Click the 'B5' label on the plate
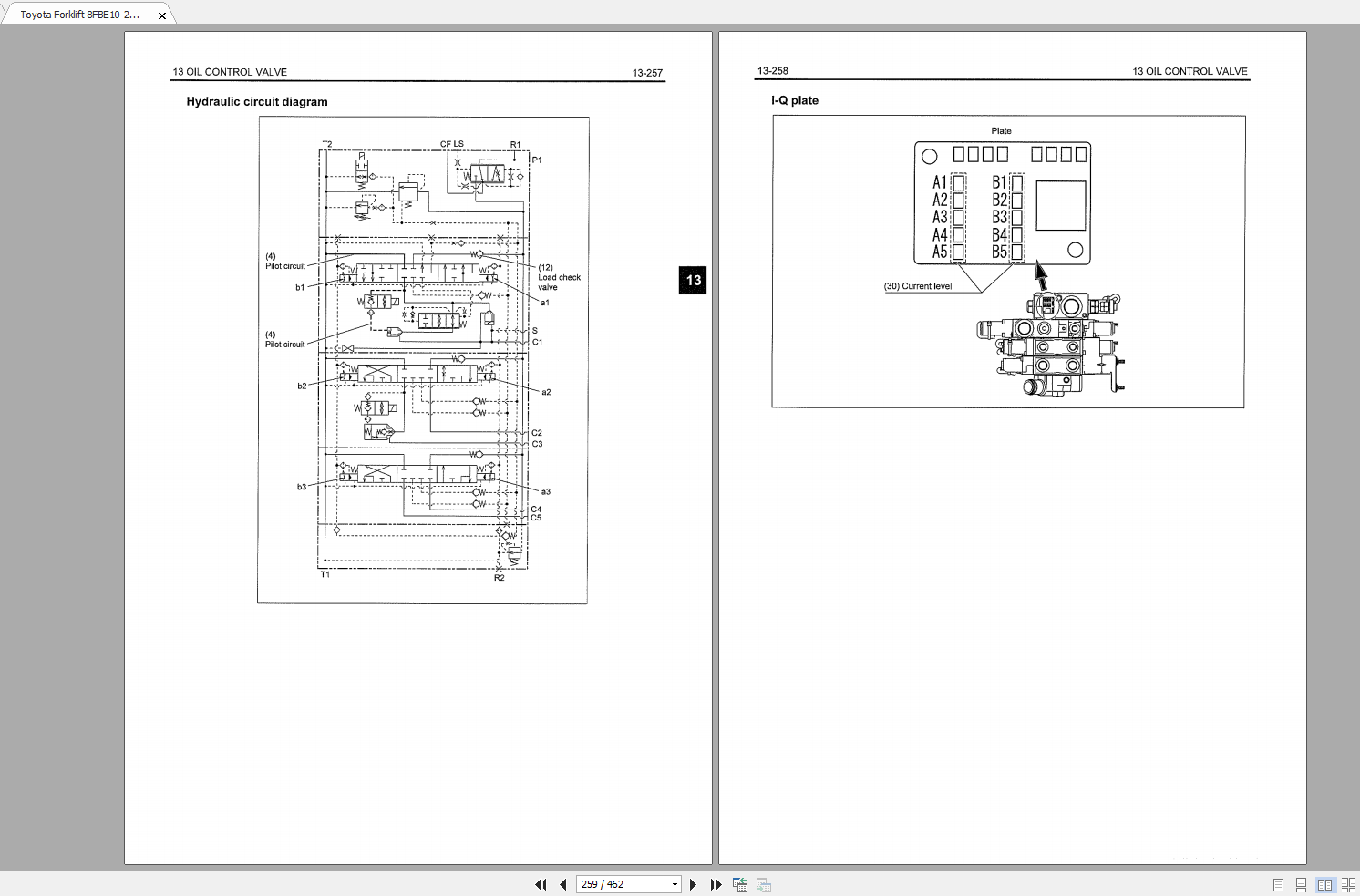The image size is (1360, 896). pos(1000,252)
